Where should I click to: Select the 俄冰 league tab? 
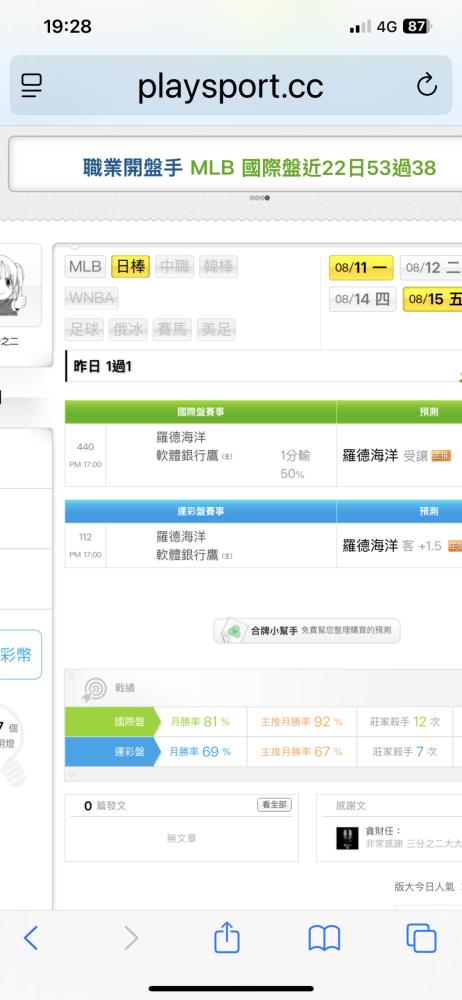tap(128, 330)
